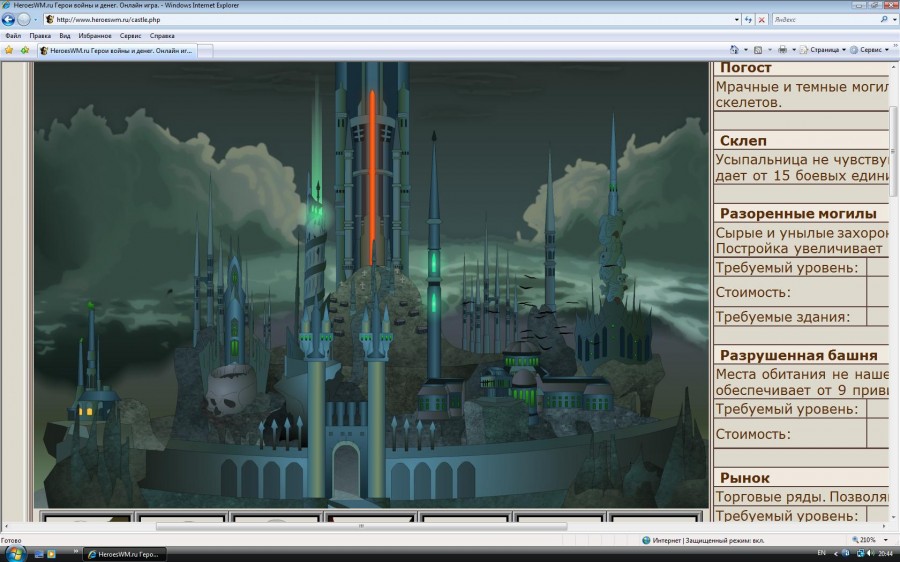Open the Страница dropdown menu
The height and width of the screenshot is (562, 900).
(x=823, y=50)
